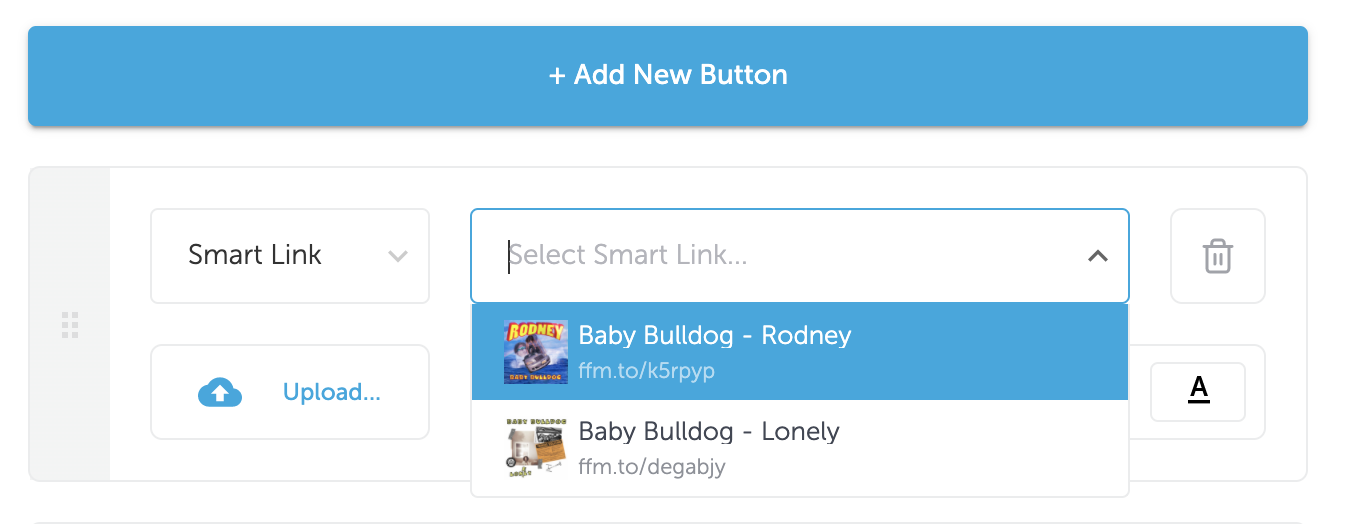Collapse the Smart Link list with up chevron
1370x524 pixels.
tap(1097, 256)
